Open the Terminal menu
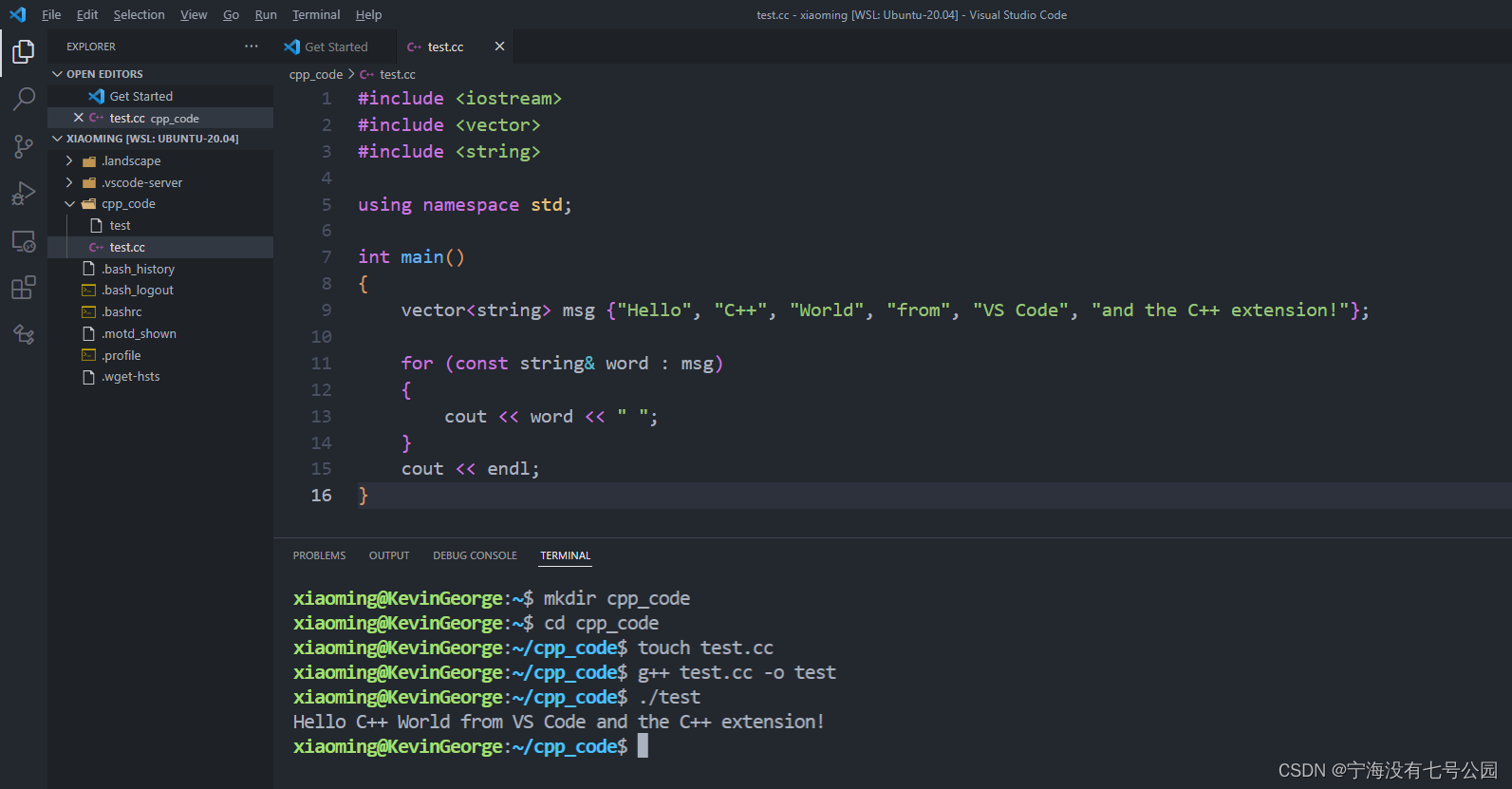The height and width of the screenshot is (789, 1512). [316, 14]
